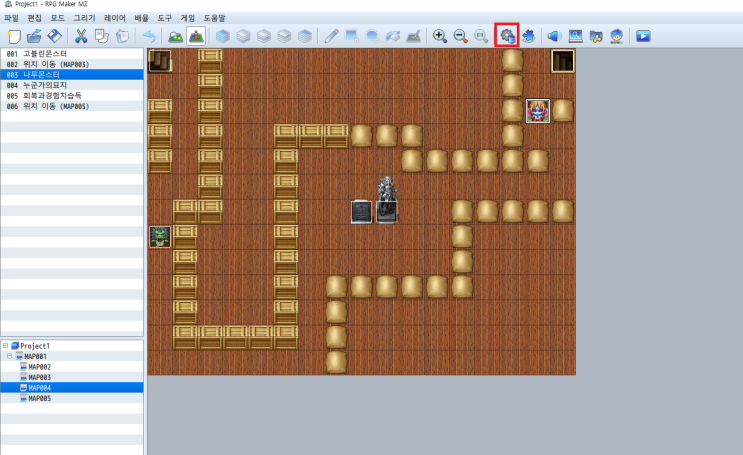Select event 003 나무몬스터
743x455 pixels.
pyautogui.click(x=72, y=74)
